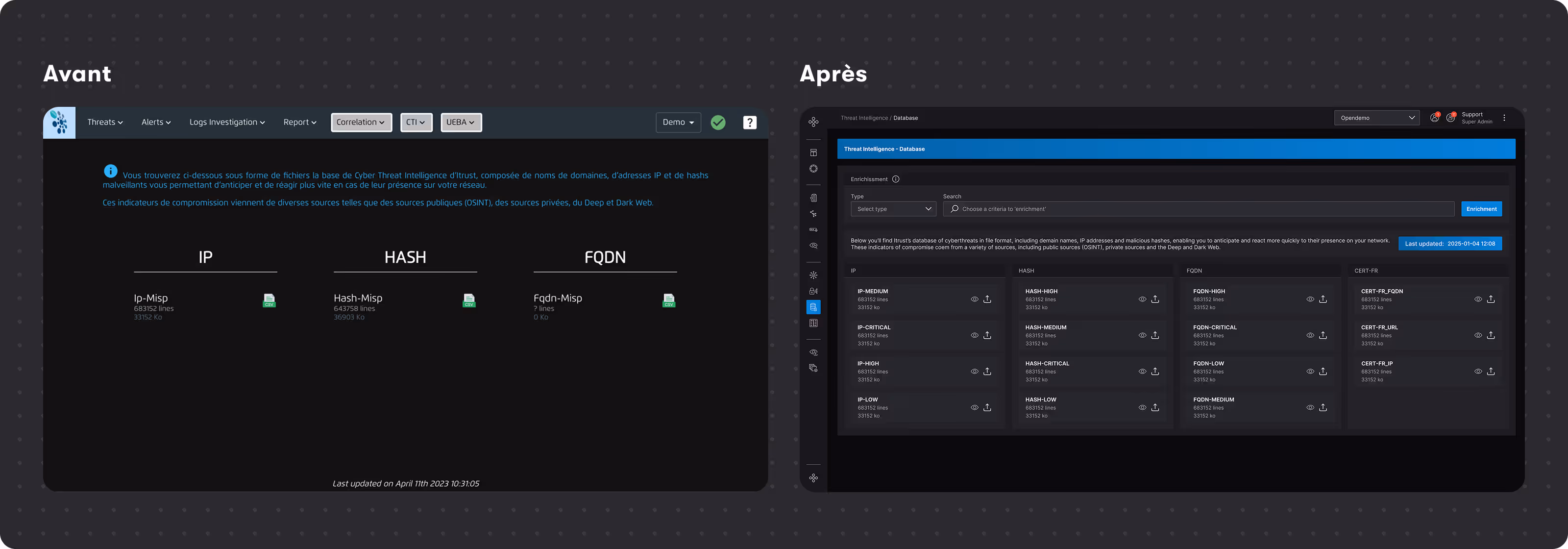Click the top sidebar logo in Après panel
Viewport: 1568px width, 549px height.
813,122
